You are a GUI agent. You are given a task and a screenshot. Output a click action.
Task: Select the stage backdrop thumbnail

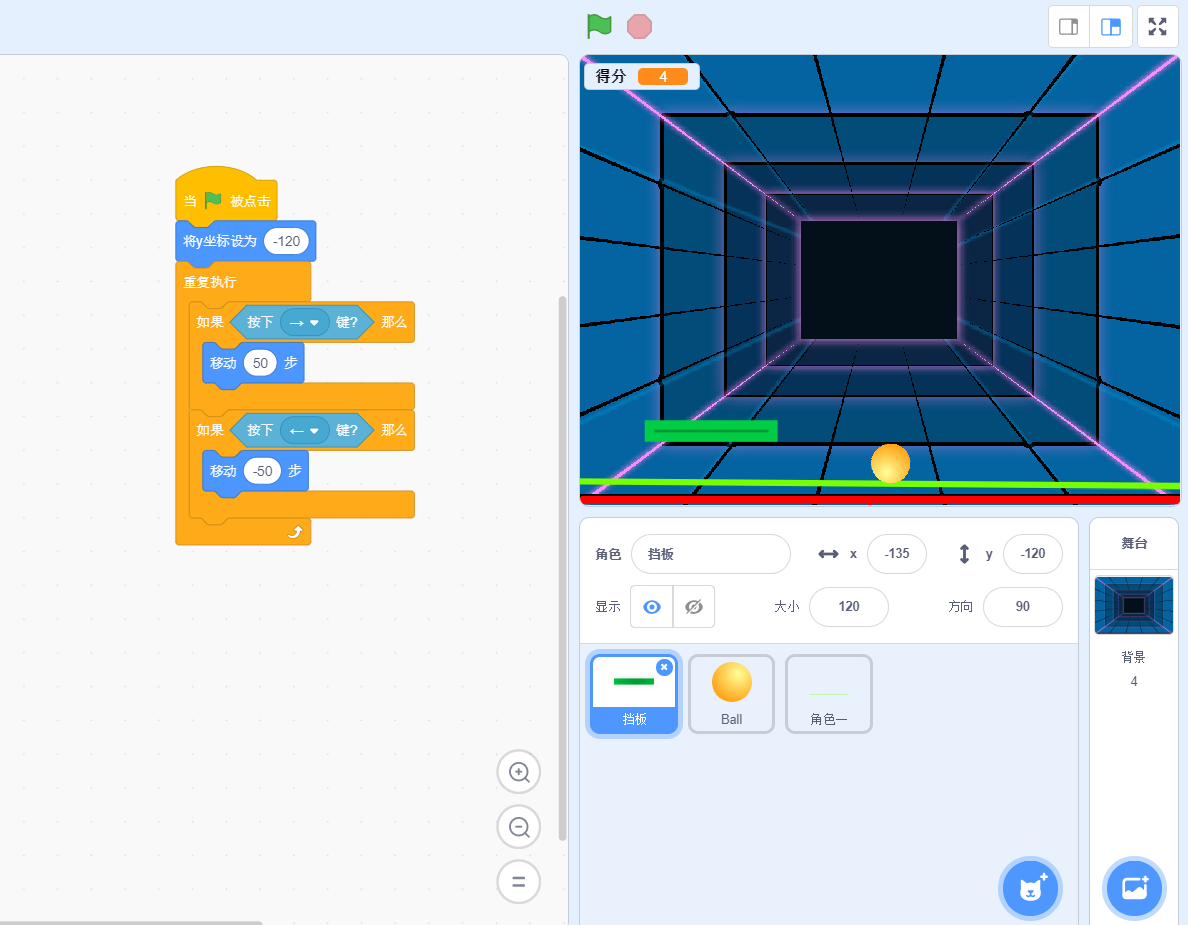tap(1133, 605)
